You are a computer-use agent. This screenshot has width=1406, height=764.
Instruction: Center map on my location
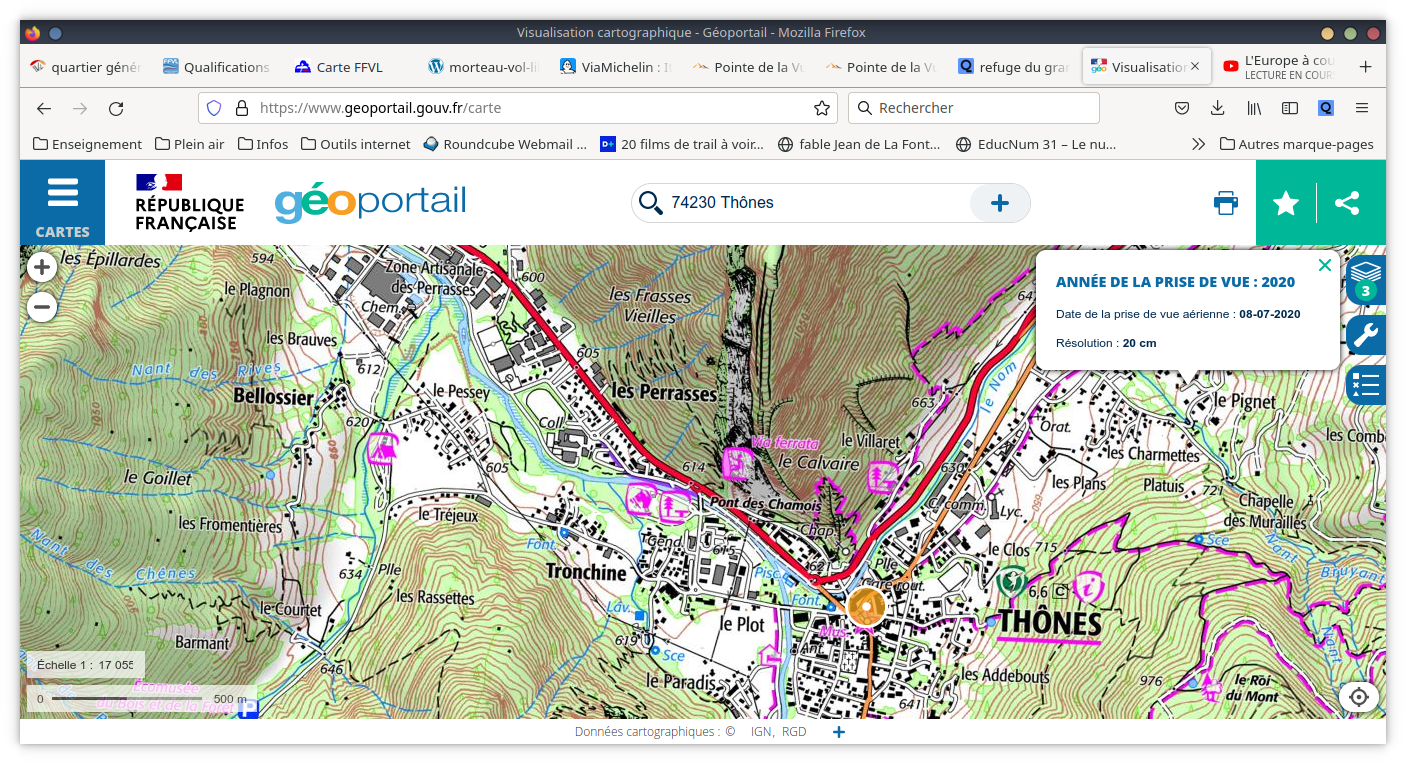pyautogui.click(x=1359, y=697)
